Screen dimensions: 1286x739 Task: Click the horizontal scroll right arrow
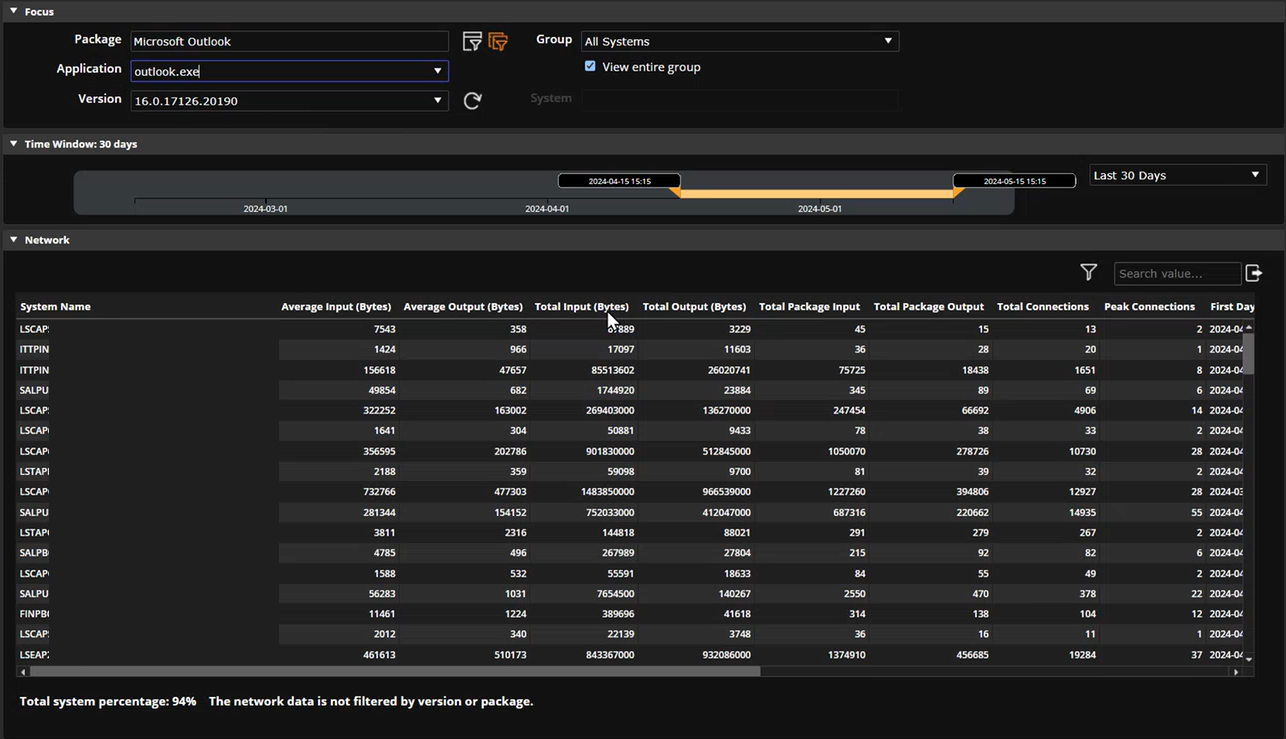tap(1236, 672)
